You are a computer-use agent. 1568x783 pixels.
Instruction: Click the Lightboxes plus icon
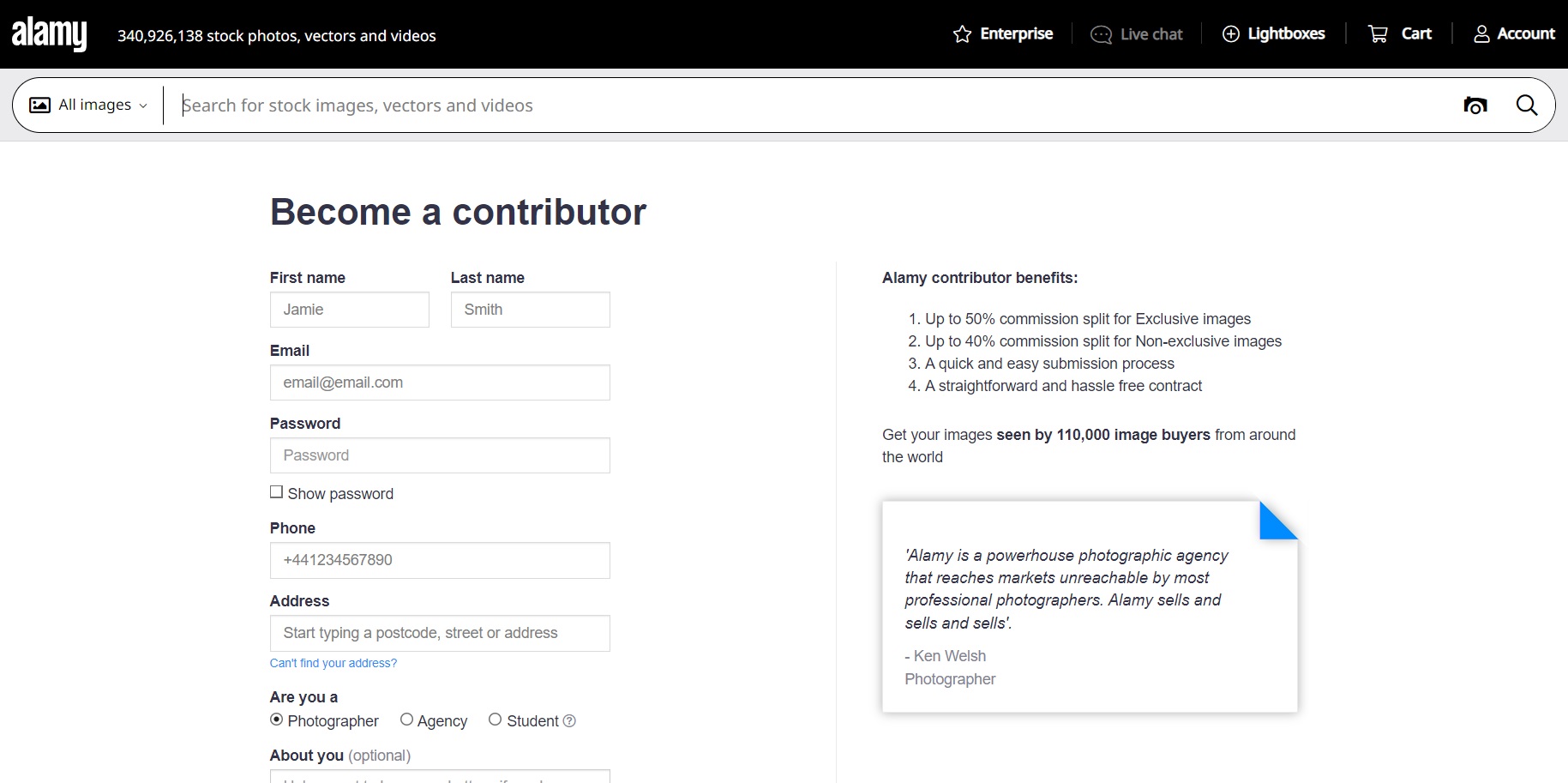tap(1231, 34)
